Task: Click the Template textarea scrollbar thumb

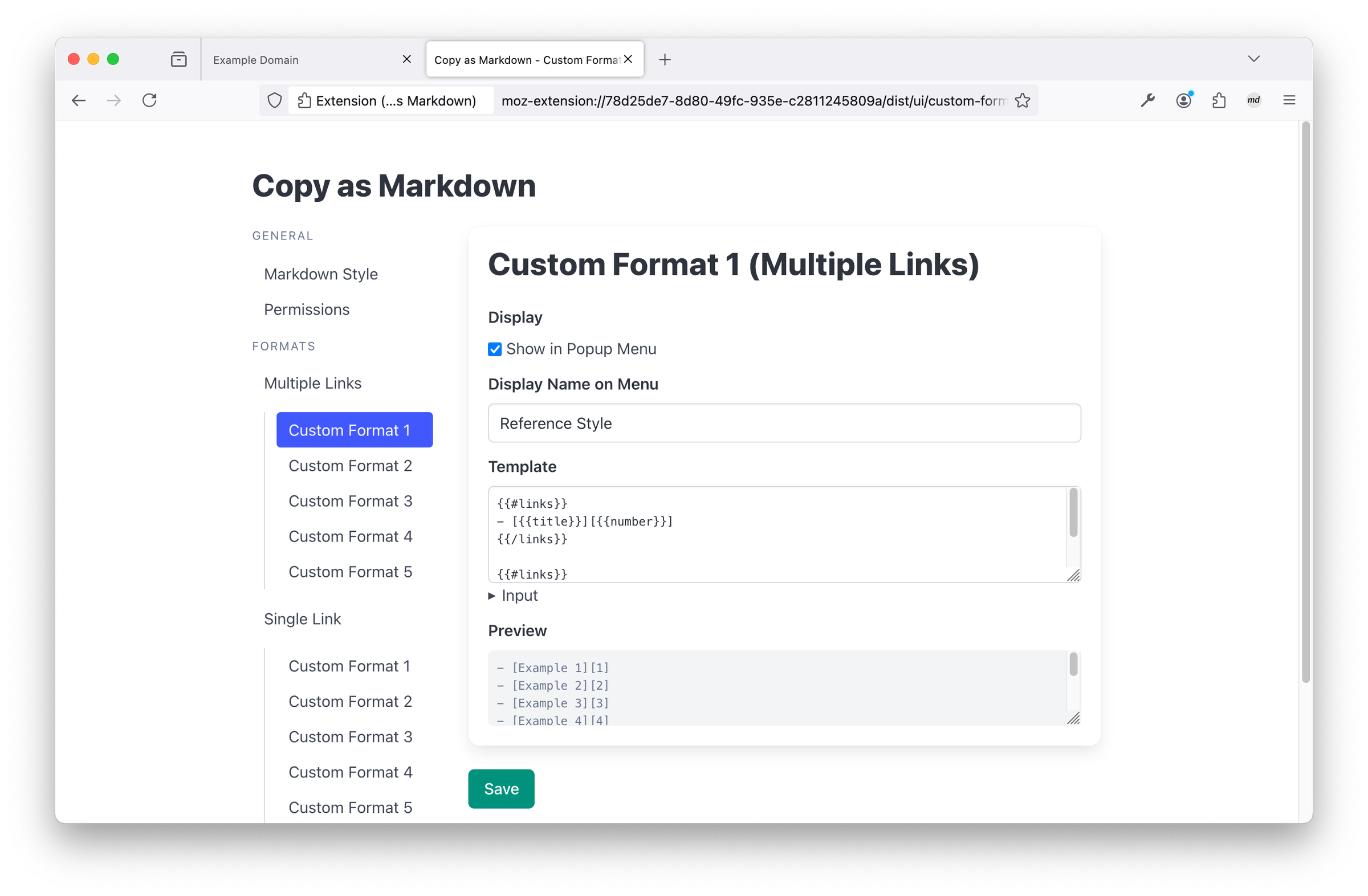Action: 1073,512
